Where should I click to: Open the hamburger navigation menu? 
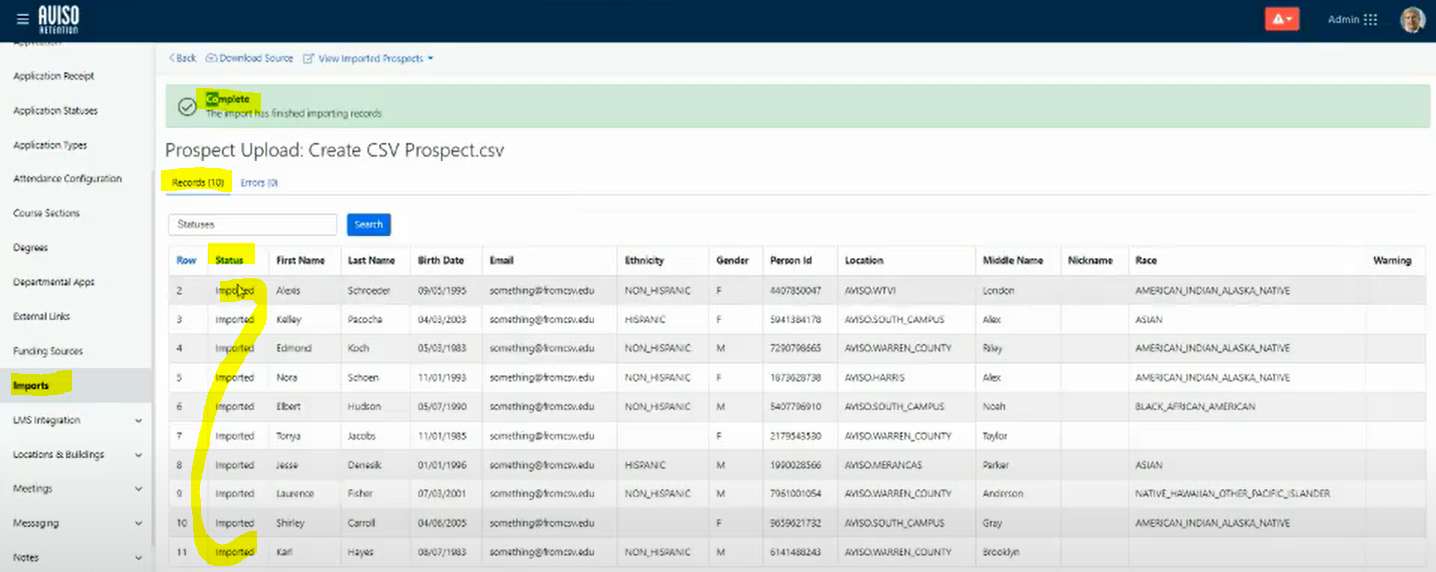[22, 20]
